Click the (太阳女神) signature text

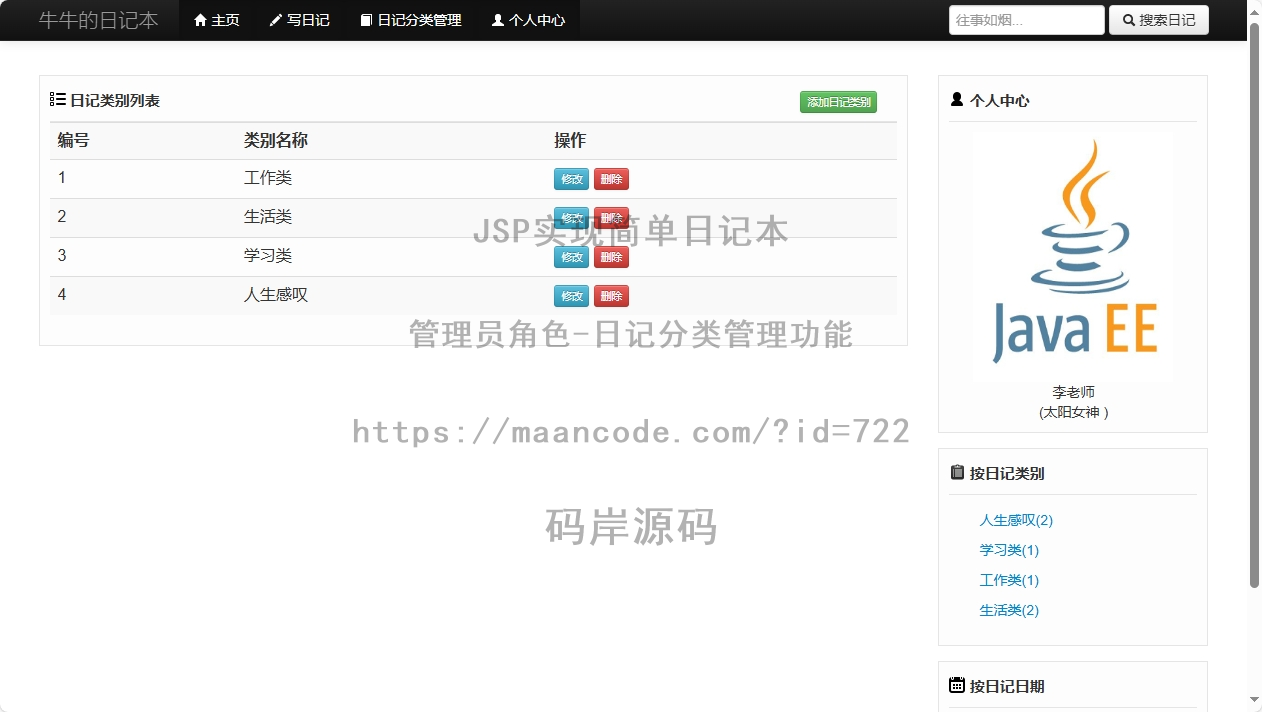(1073, 412)
